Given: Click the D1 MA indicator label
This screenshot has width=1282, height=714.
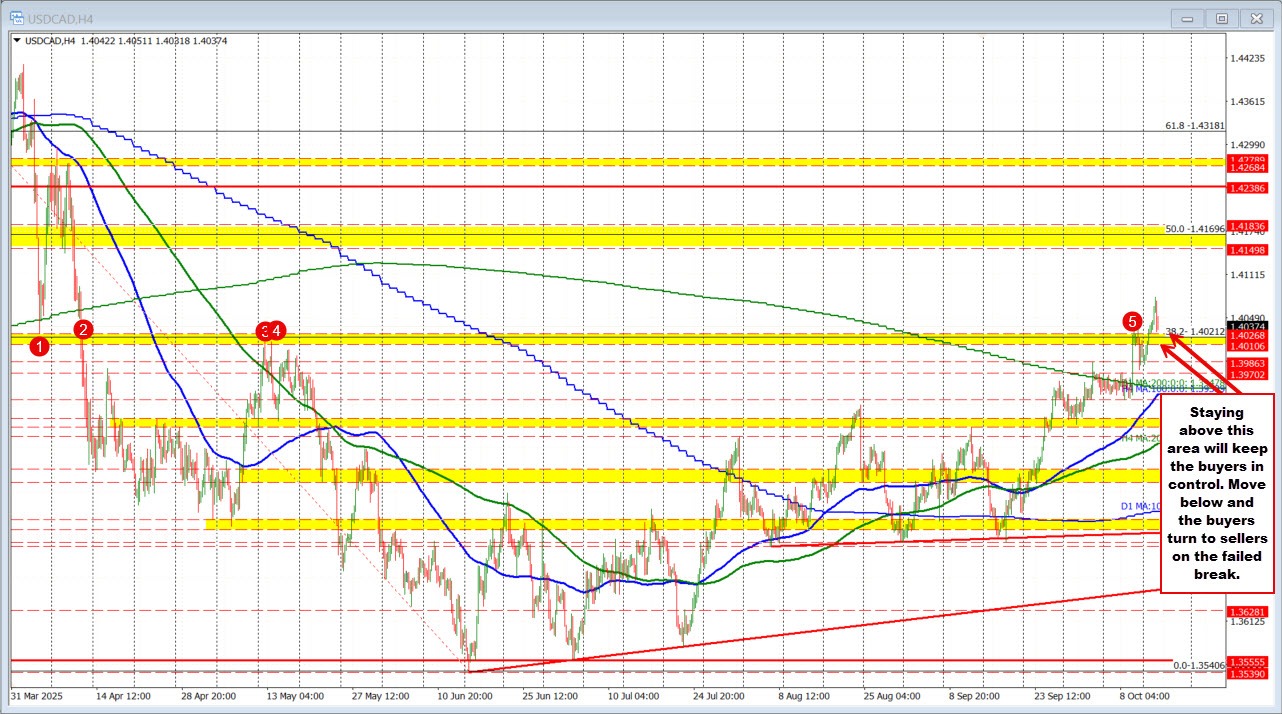Looking at the screenshot, I should (1140, 506).
